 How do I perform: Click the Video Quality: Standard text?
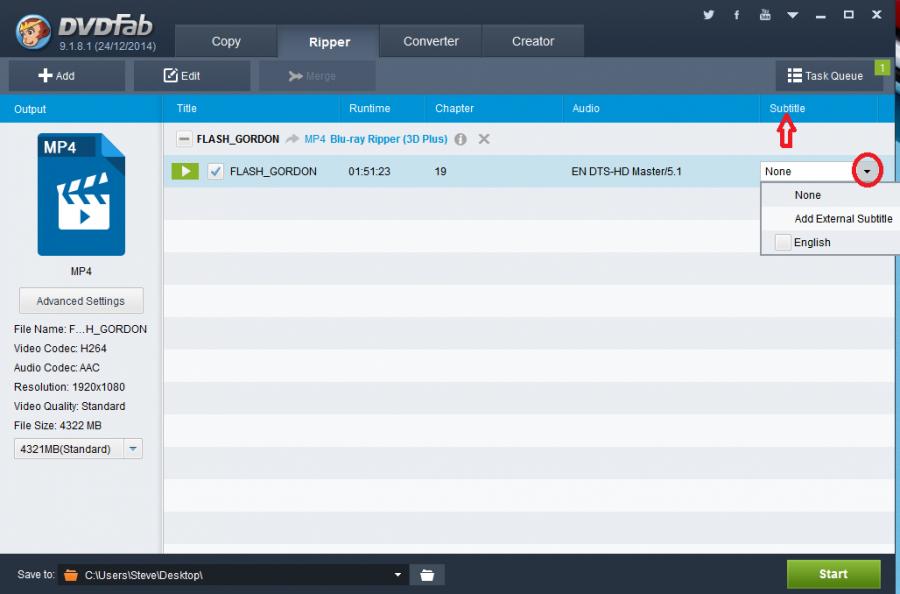point(69,406)
